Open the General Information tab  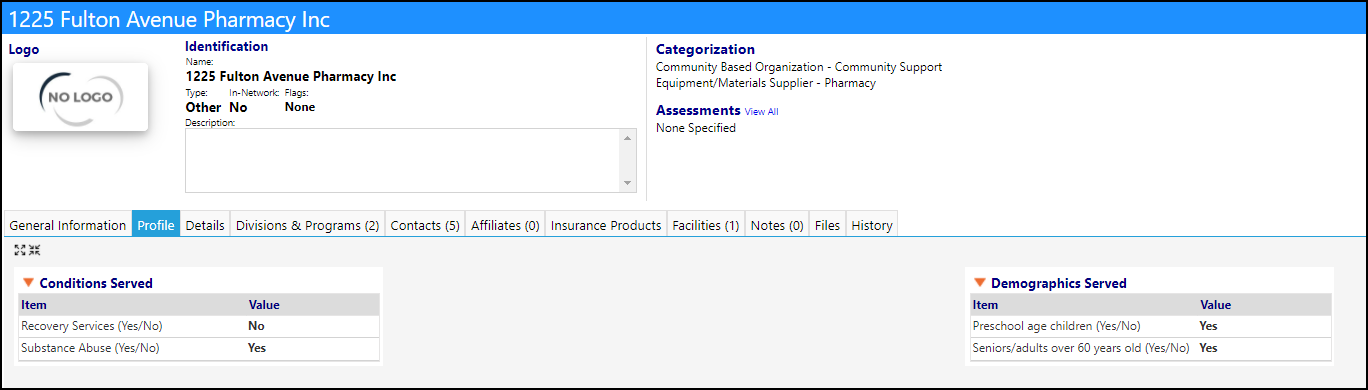(68, 225)
